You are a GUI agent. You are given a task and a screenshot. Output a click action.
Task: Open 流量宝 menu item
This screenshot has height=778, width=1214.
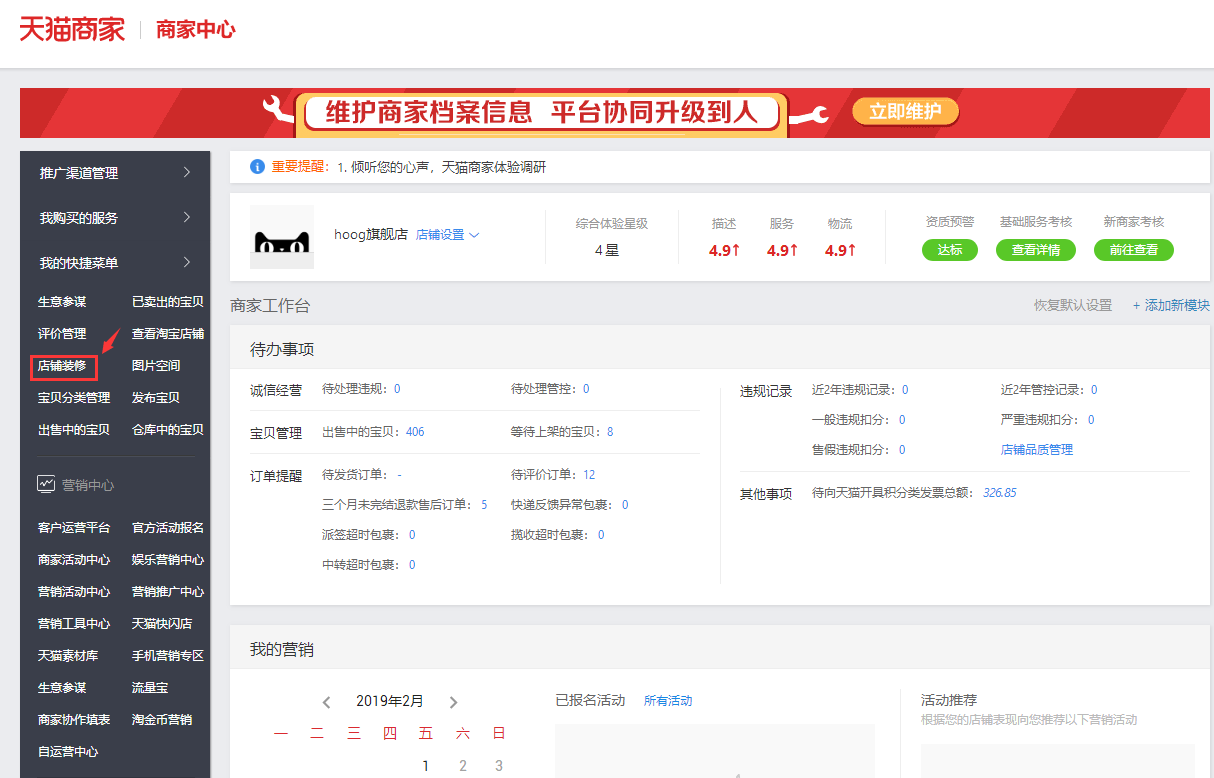(x=150, y=688)
